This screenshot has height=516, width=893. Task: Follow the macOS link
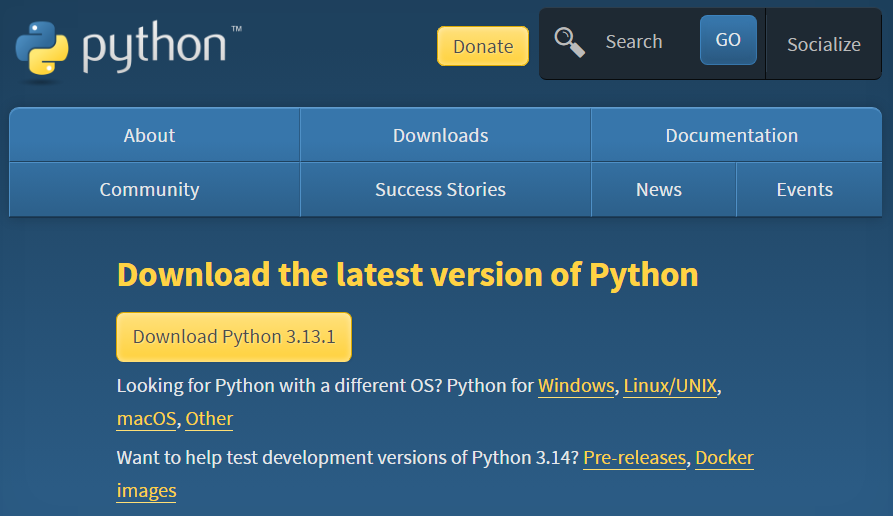point(146,419)
